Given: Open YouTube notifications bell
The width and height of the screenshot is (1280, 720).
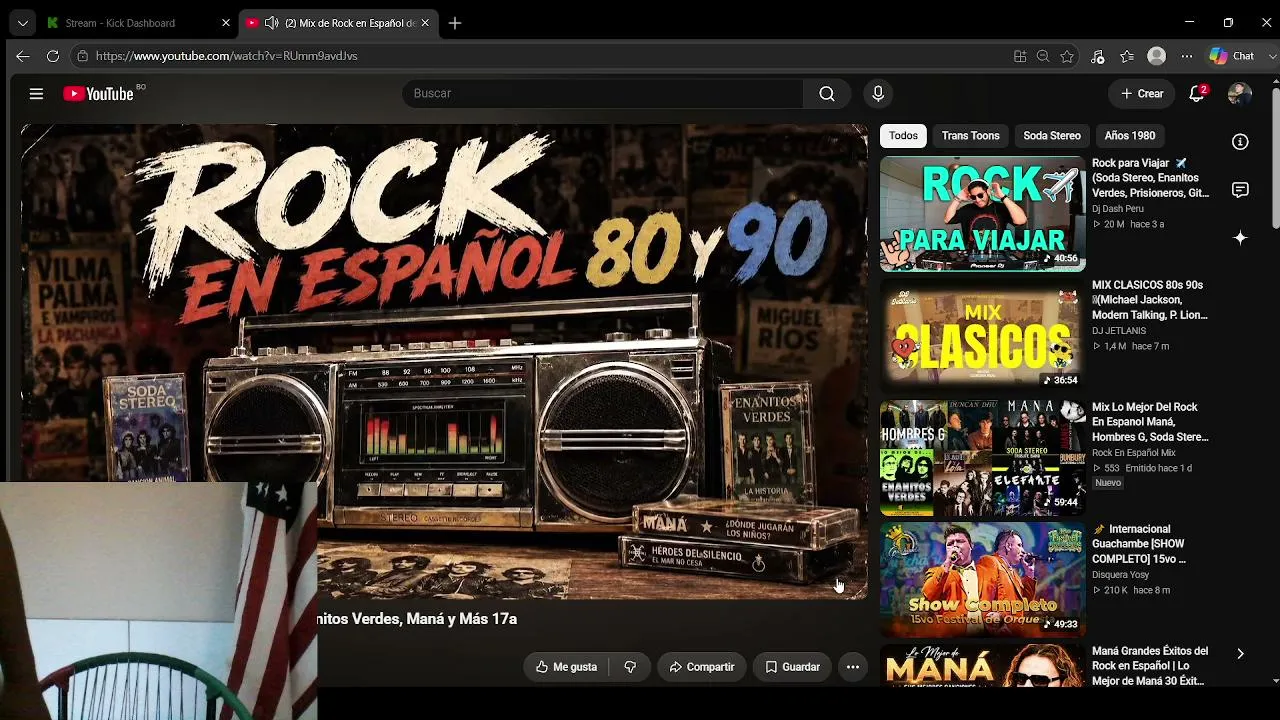Looking at the screenshot, I should click(1196, 93).
